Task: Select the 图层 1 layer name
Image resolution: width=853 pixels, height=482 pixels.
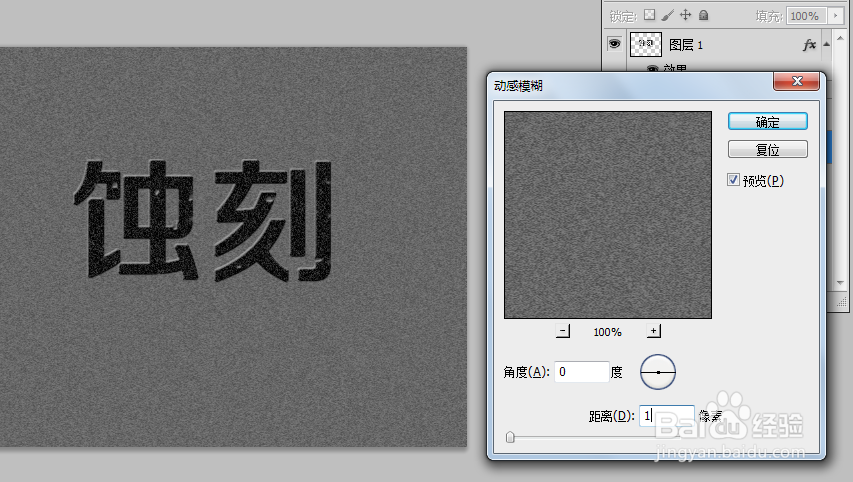Action: click(x=685, y=45)
